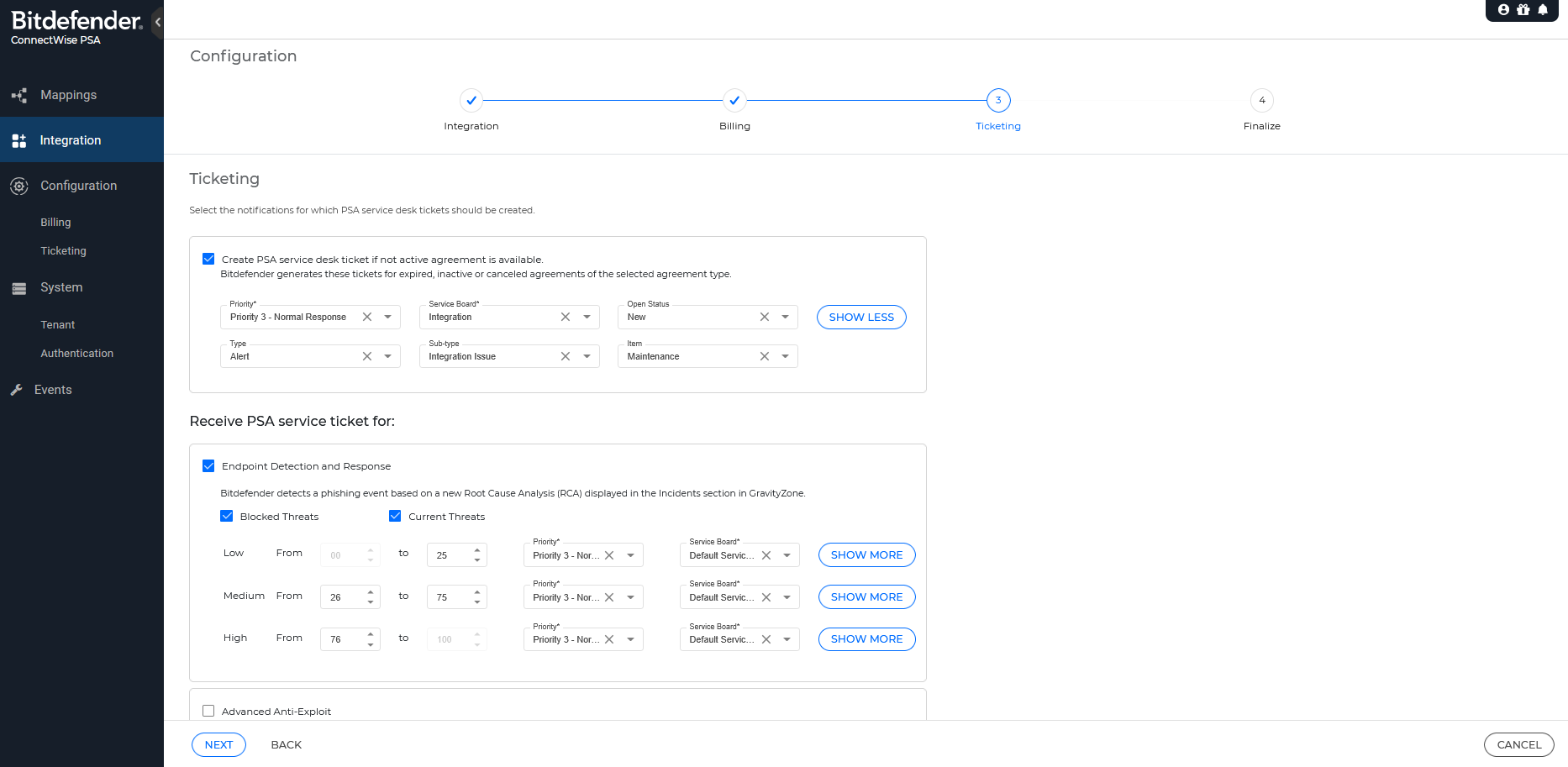Clear the High row Service Board value

click(x=766, y=639)
